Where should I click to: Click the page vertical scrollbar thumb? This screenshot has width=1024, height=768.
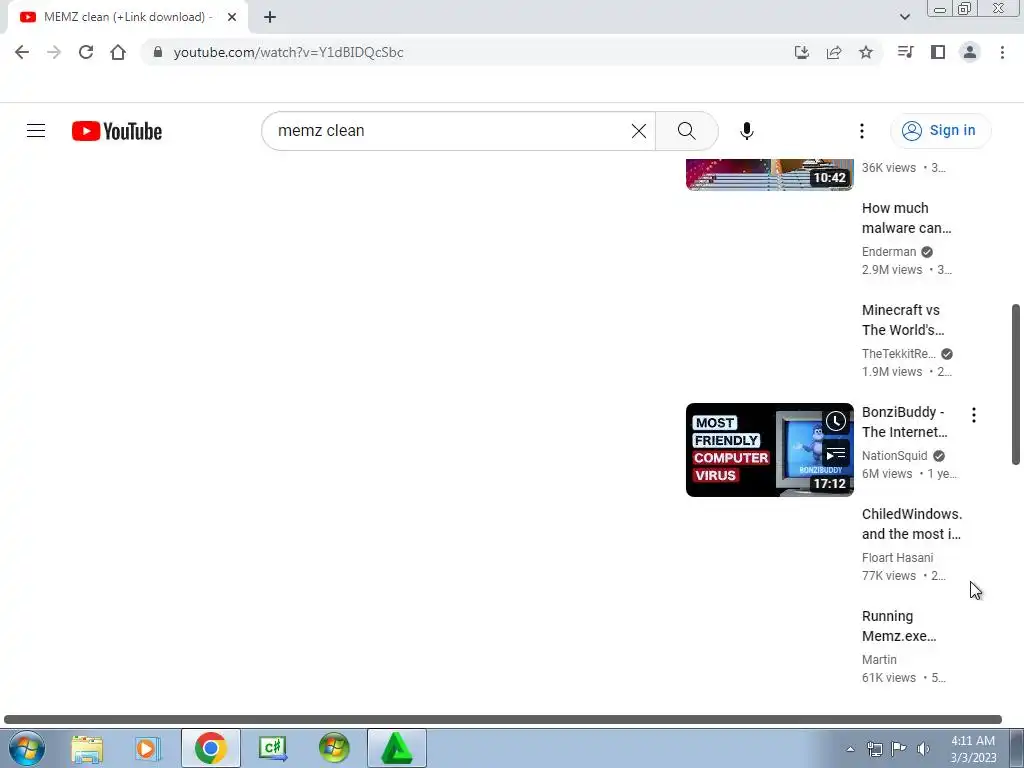pos(1016,385)
